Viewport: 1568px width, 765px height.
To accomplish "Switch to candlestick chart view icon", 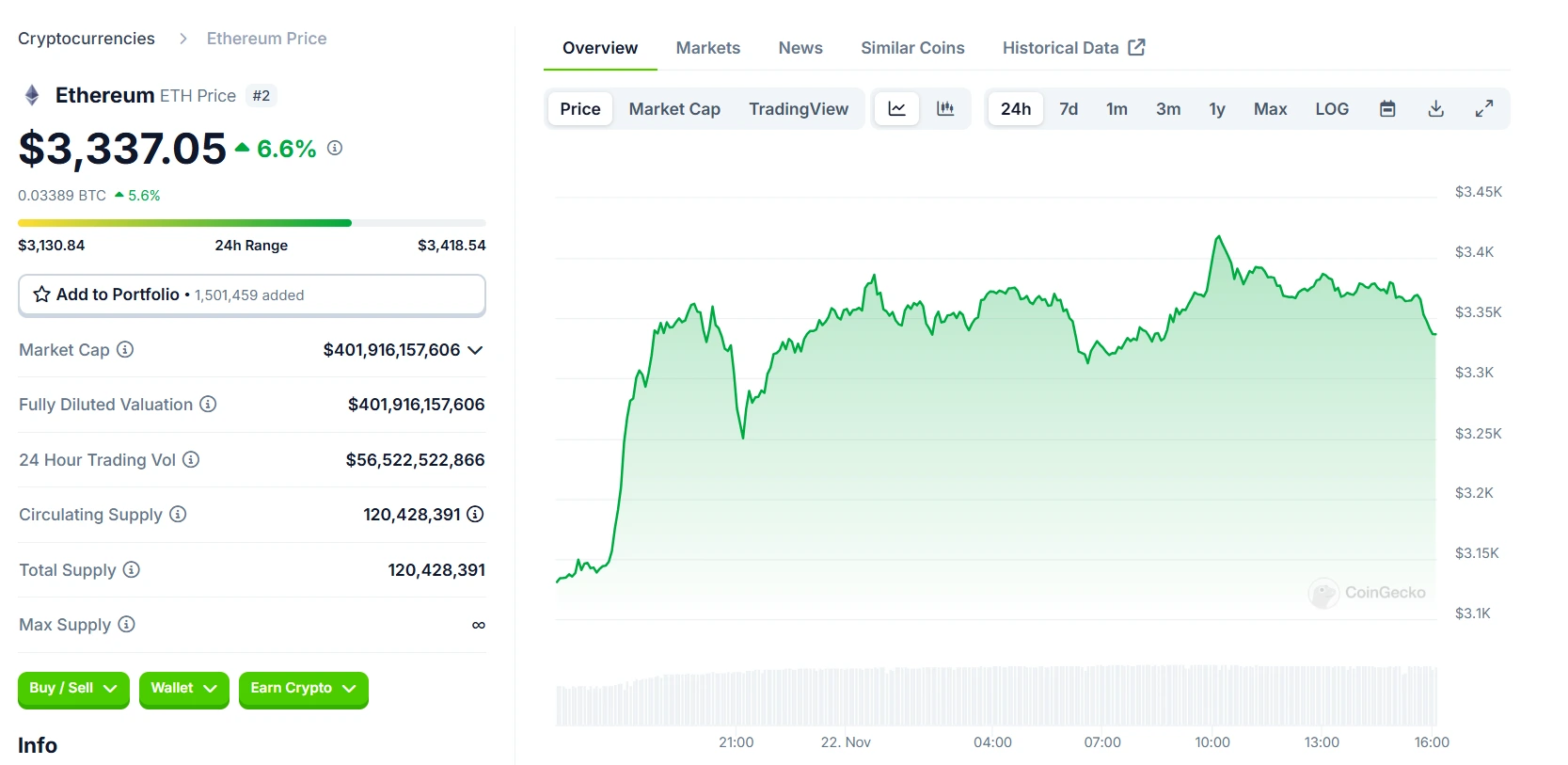I will (945, 109).
